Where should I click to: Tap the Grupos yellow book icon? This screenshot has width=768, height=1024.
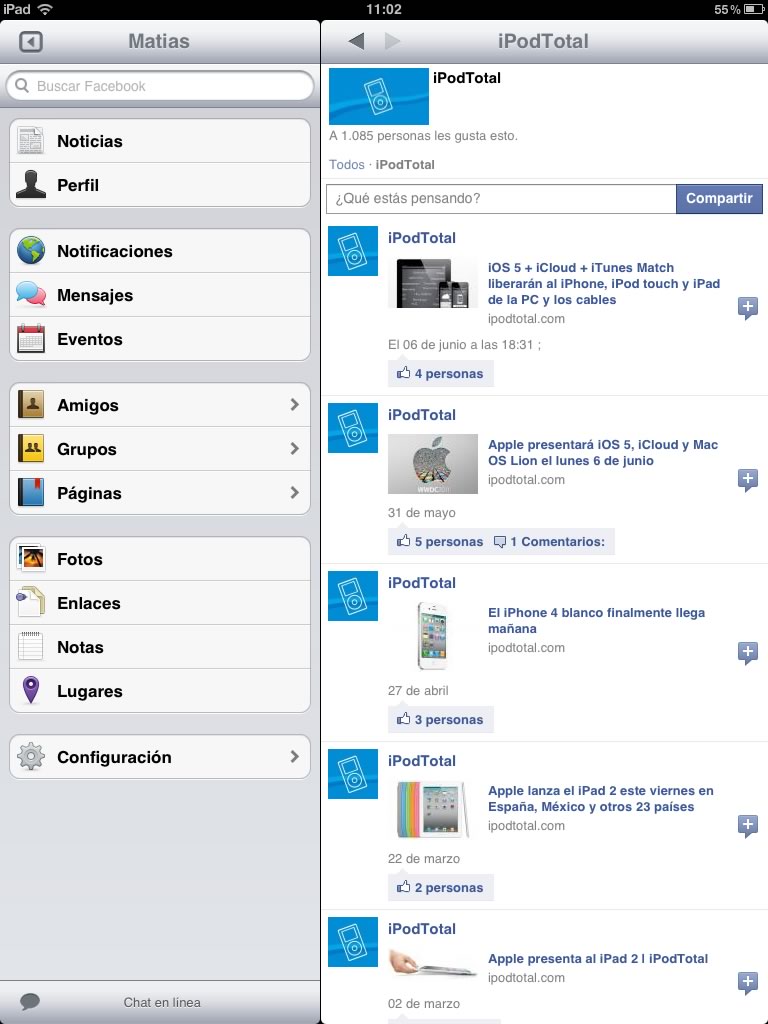click(x=31, y=449)
